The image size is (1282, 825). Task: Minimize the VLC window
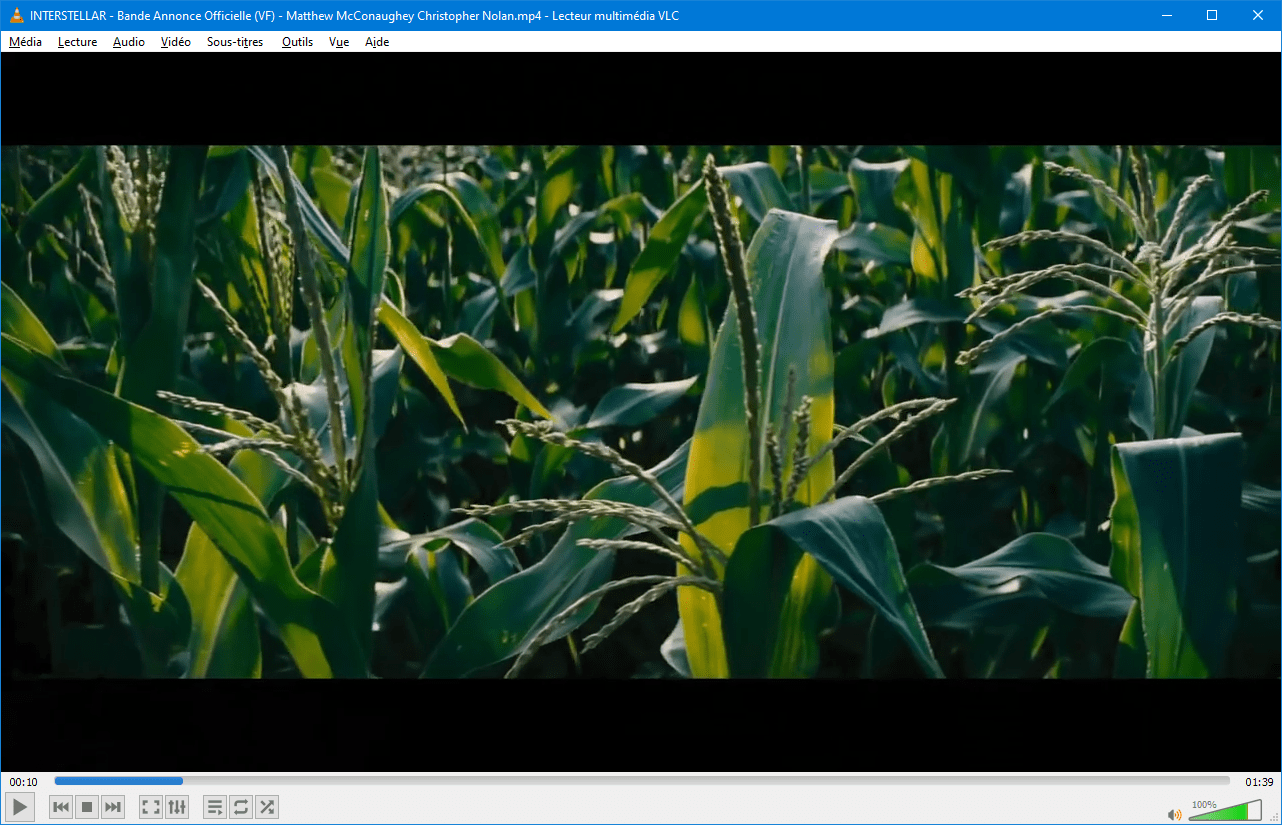click(1166, 15)
